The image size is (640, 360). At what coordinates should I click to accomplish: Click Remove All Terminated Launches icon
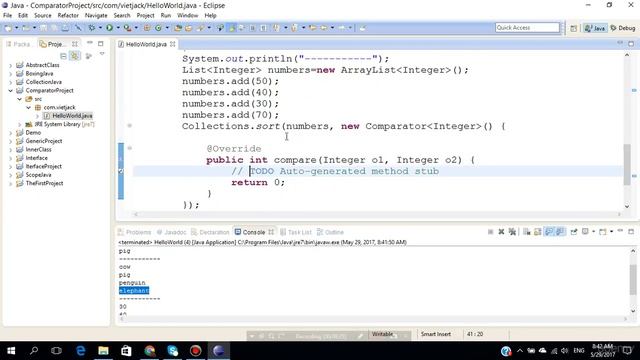pos(512,232)
